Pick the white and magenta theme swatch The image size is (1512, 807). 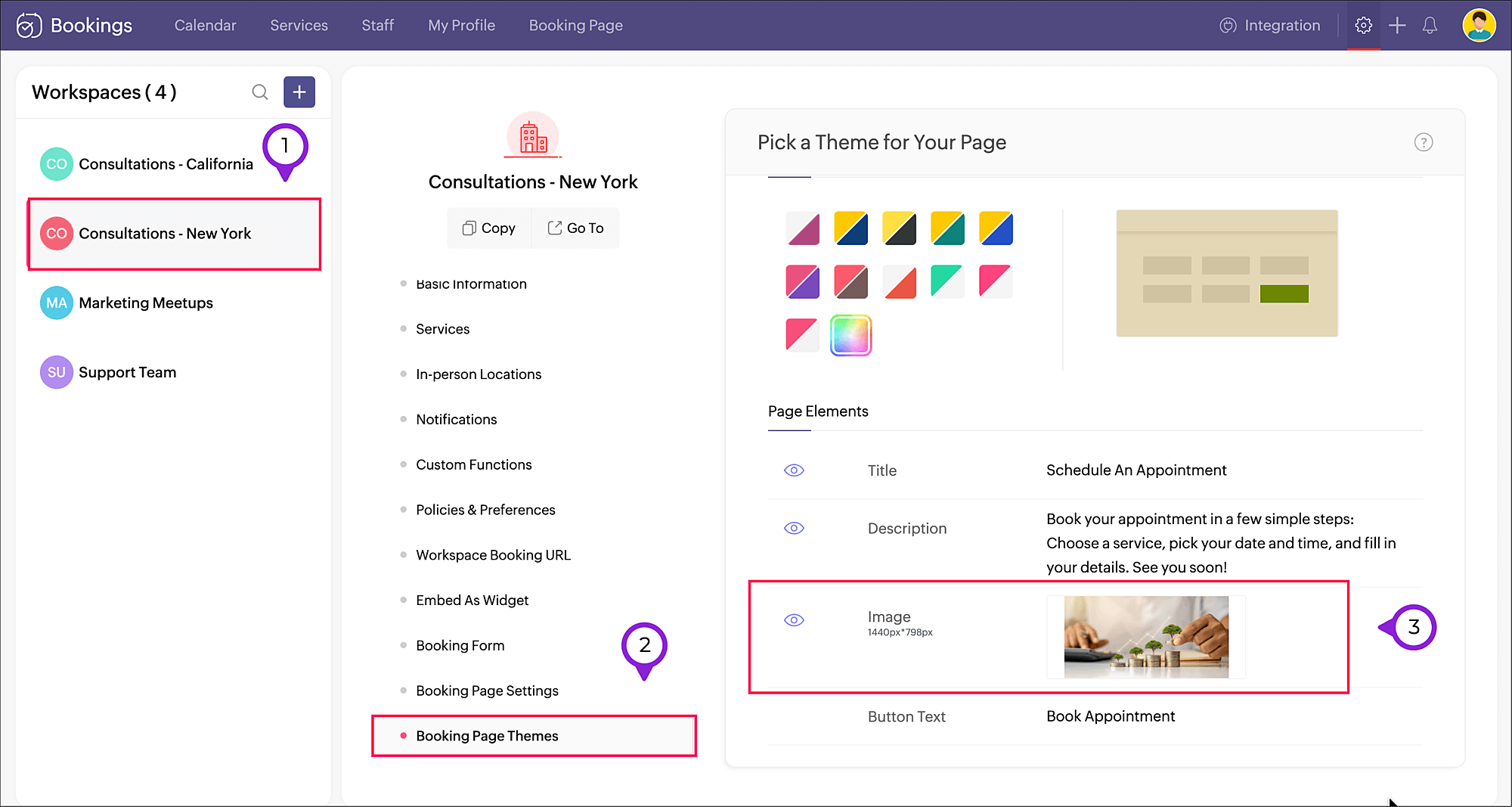point(803,228)
